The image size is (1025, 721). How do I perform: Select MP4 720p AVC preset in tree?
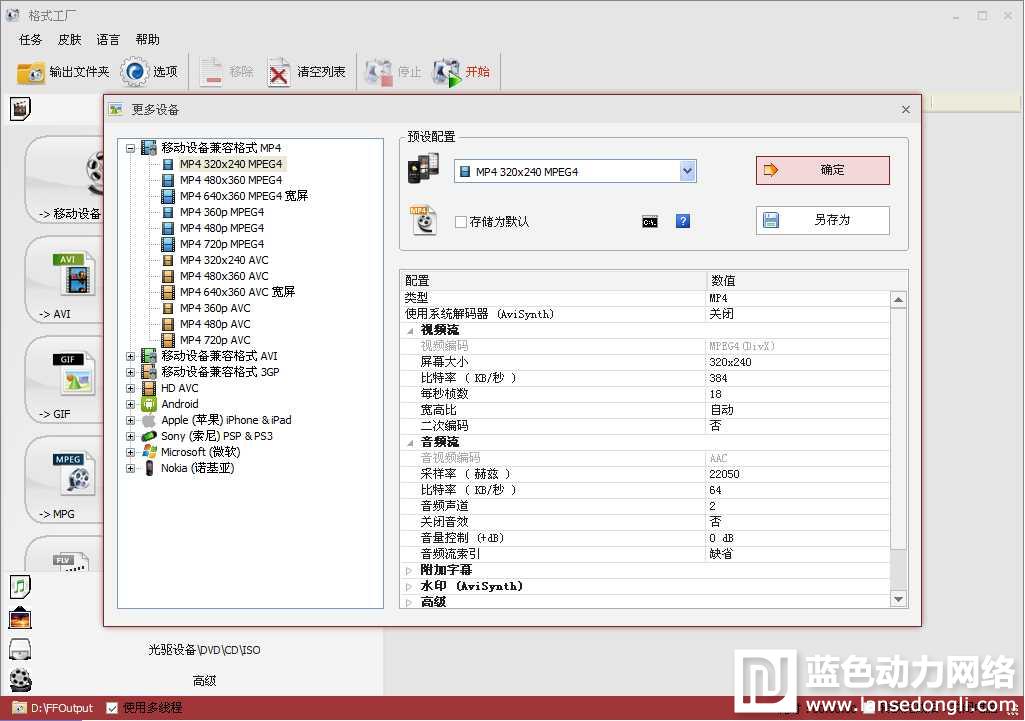pyautogui.click(x=215, y=340)
